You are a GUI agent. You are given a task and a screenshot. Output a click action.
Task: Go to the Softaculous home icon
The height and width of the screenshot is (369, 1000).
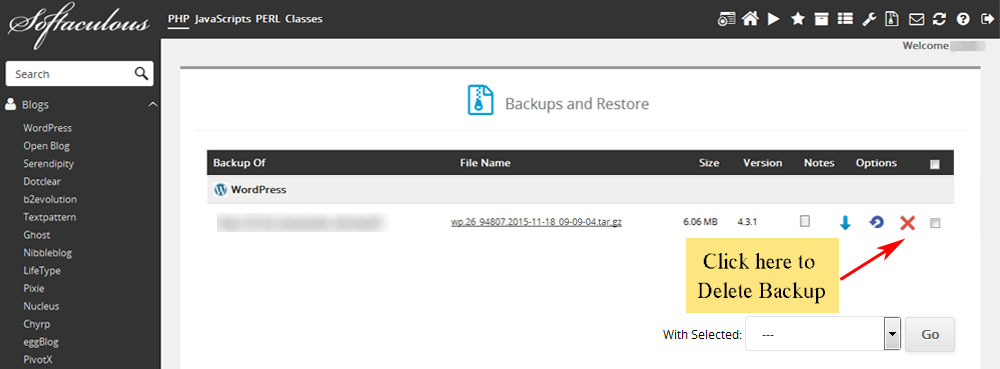point(751,19)
